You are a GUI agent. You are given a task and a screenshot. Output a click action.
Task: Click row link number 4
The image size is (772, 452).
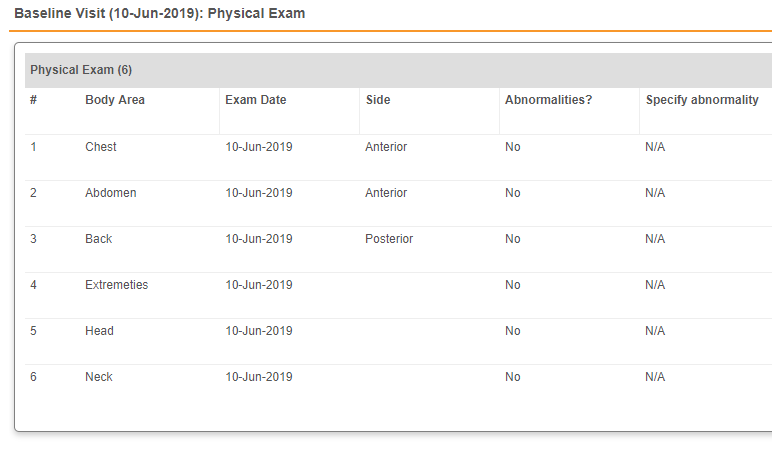(33, 285)
